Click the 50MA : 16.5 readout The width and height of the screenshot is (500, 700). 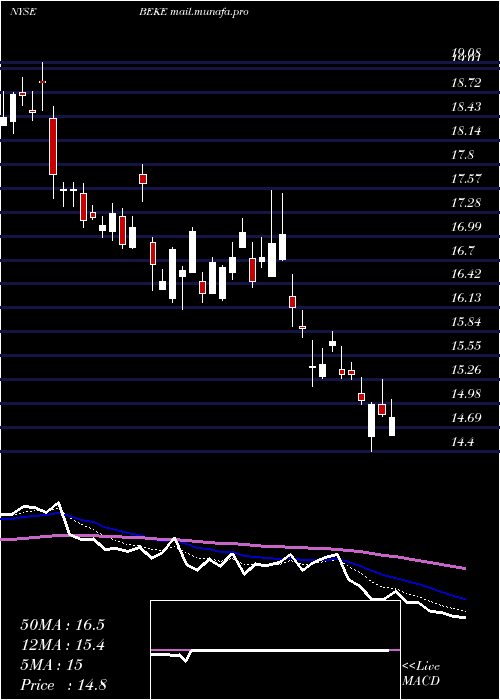62,625
